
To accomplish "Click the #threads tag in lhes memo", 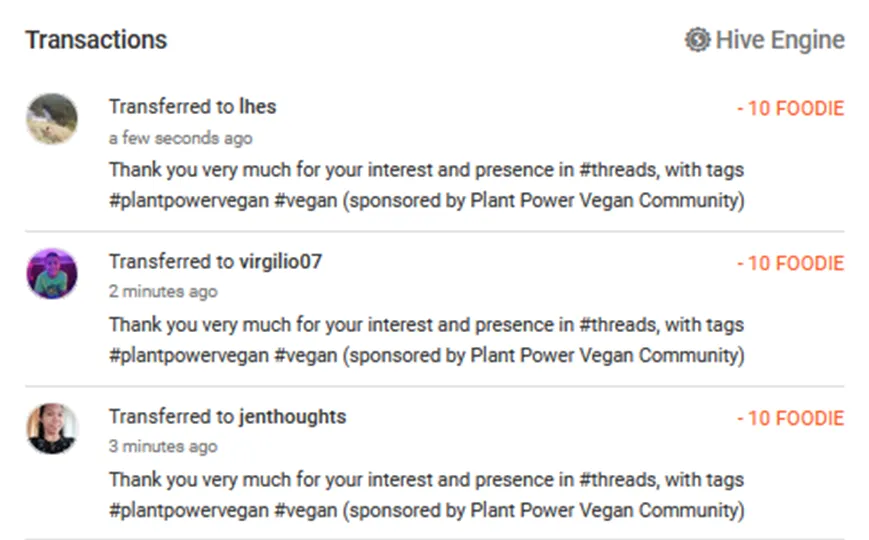I will tap(616, 170).
